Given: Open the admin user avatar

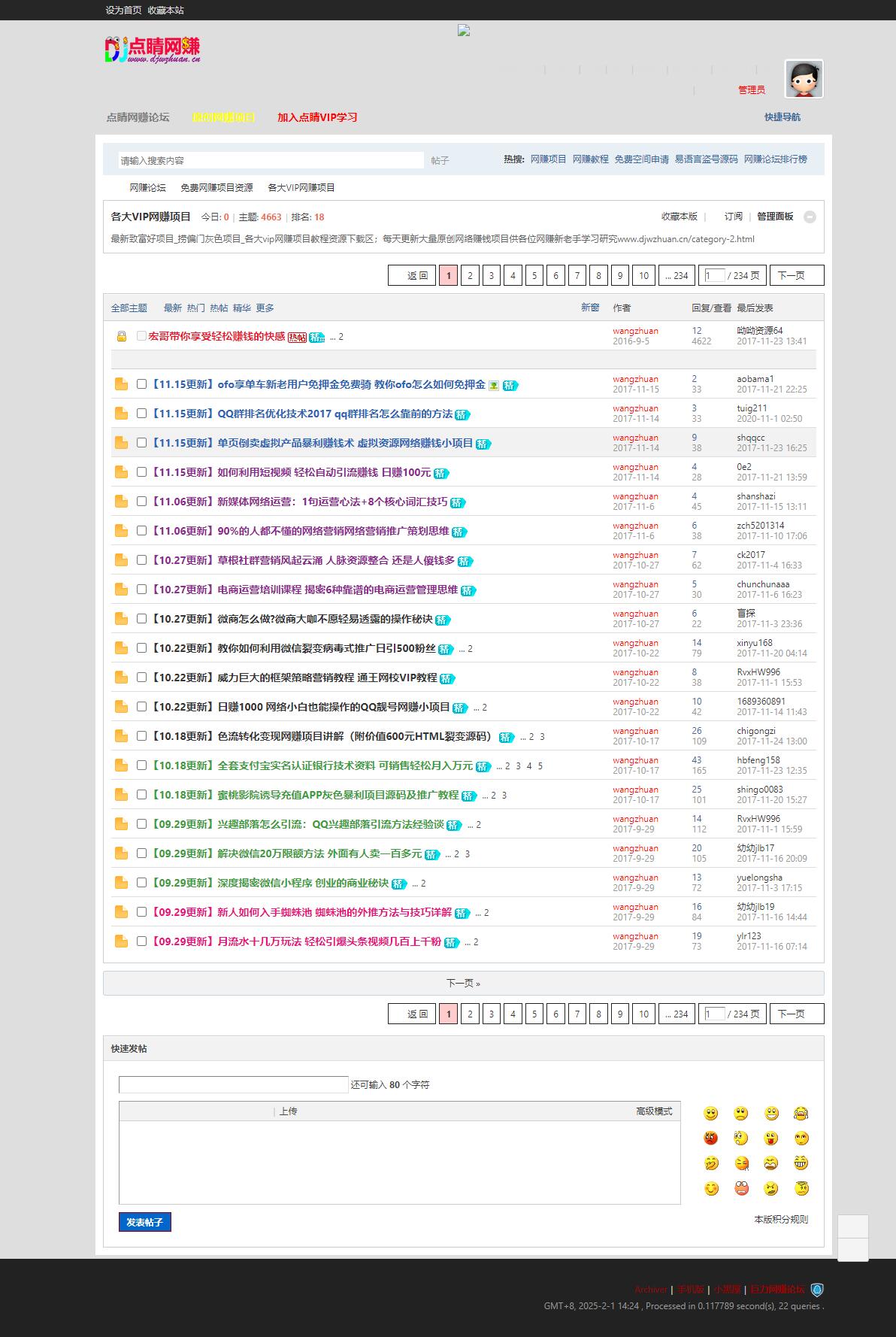Looking at the screenshot, I should pos(804,79).
